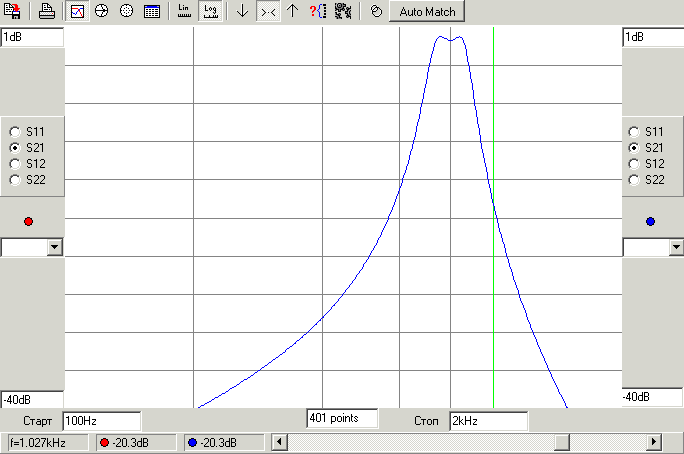Image resolution: width=684 pixels, height=454 pixels.
Task: Open the right trace dropdown
Action: pyautogui.click(x=676, y=247)
